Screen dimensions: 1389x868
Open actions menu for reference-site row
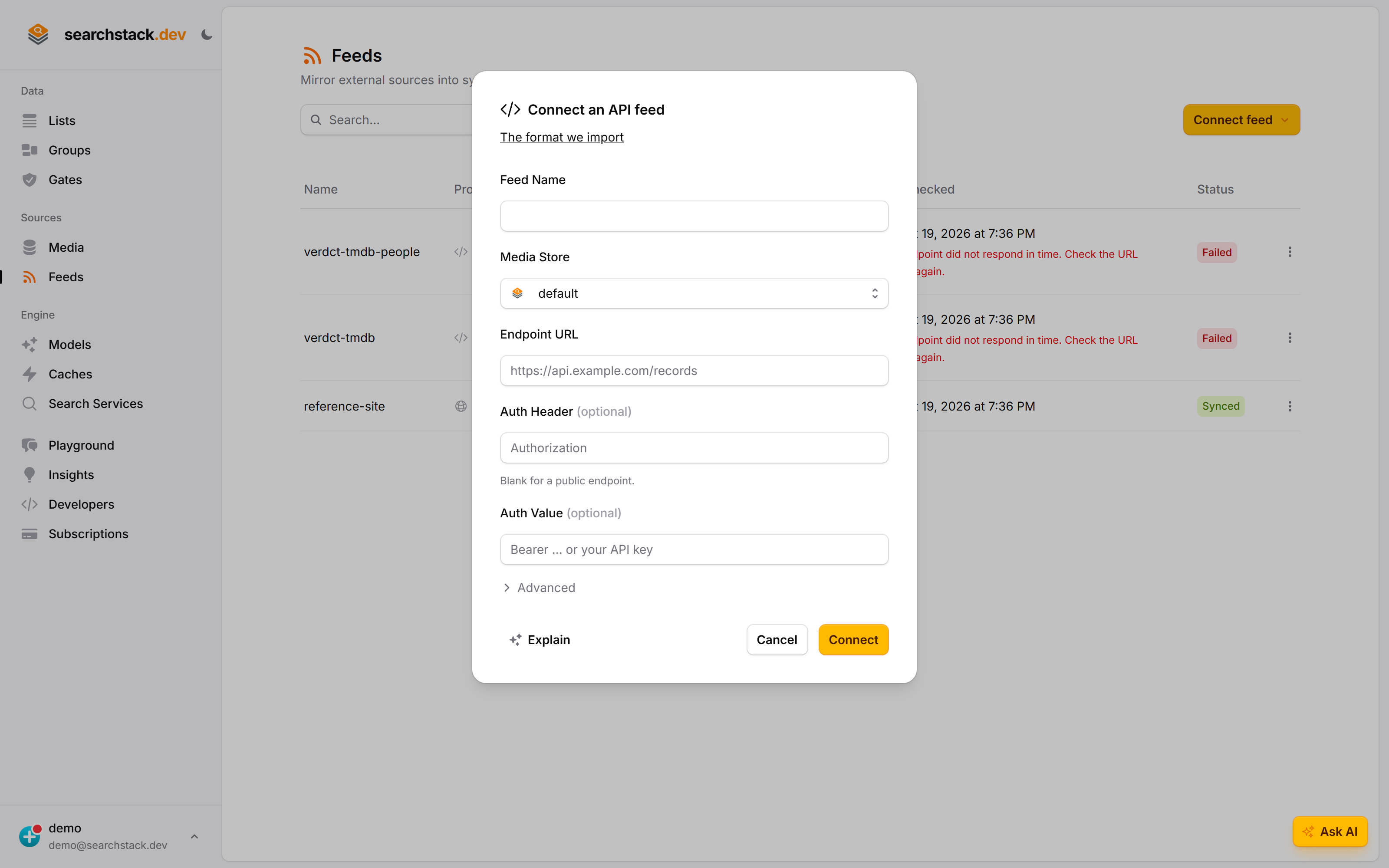tap(1289, 406)
